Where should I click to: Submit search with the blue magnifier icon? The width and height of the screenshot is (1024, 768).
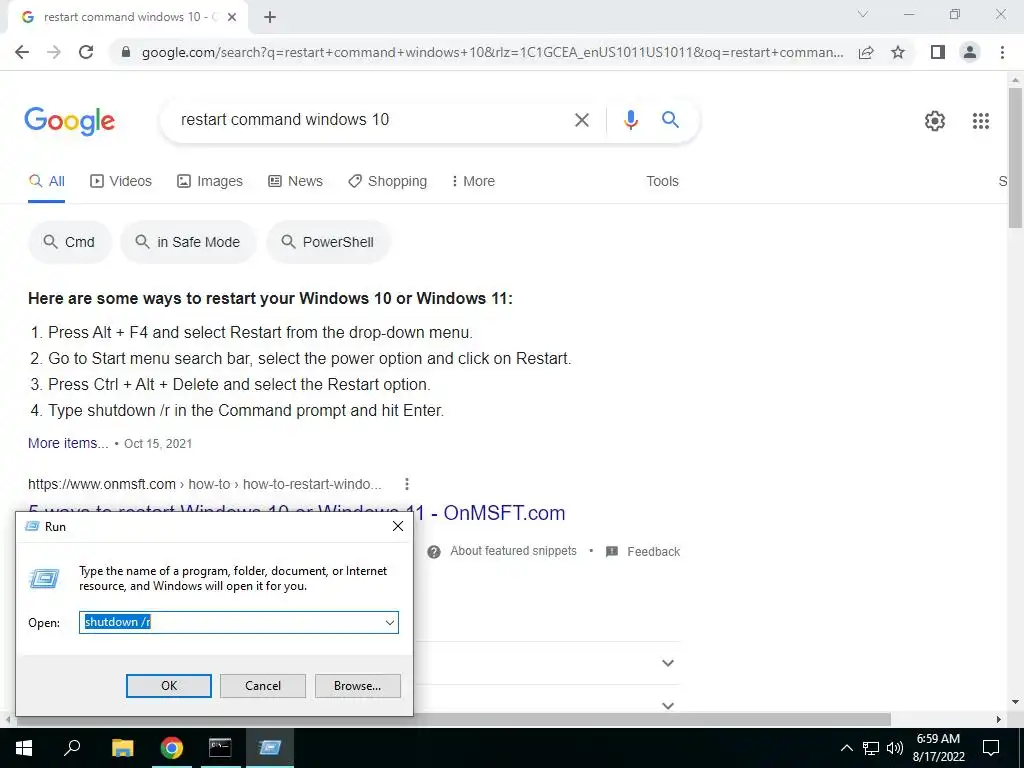[x=670, y=120]
